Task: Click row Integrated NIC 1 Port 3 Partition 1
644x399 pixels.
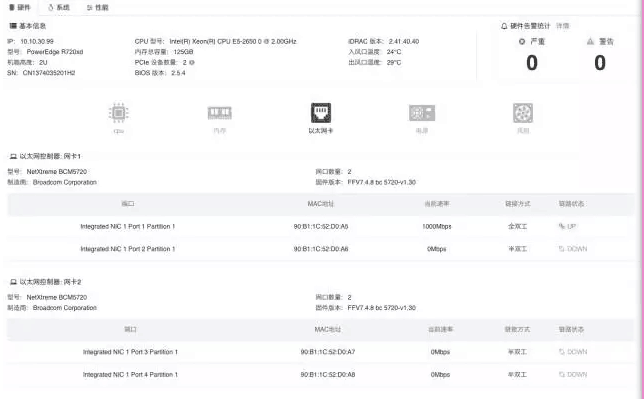Action: click(321, 352)
